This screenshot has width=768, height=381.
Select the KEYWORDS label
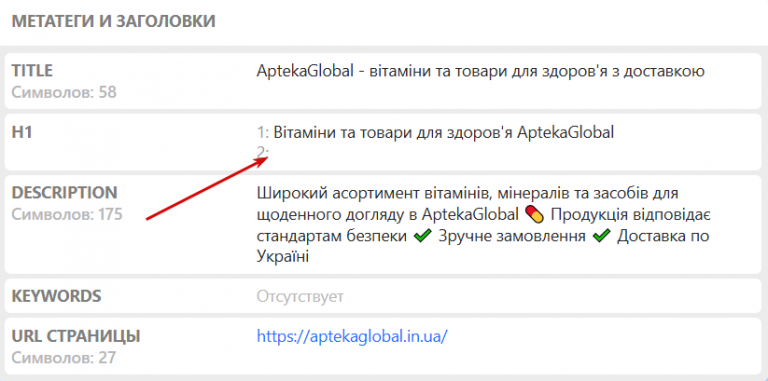tap(56, 296)
